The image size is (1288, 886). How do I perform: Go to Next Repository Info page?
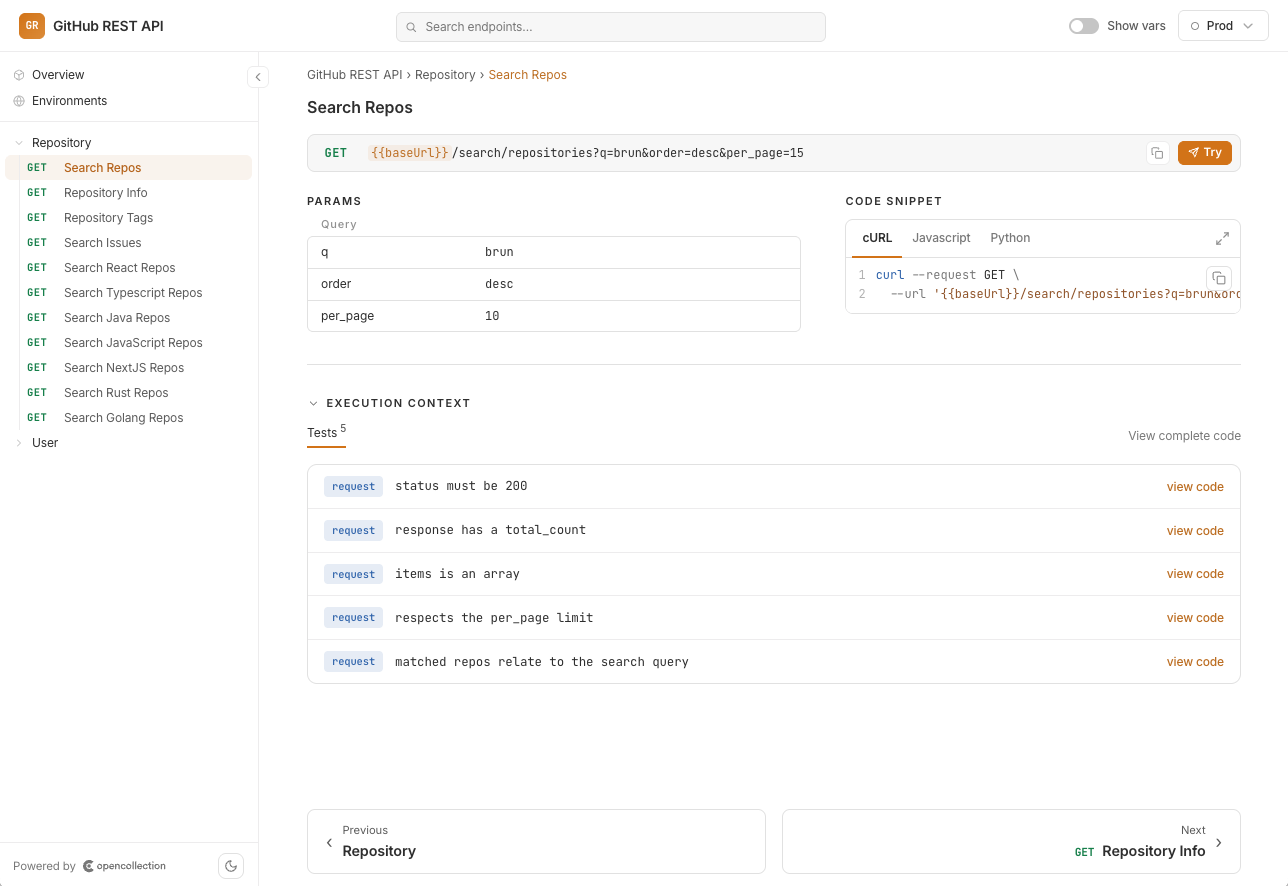[1011, 841]
